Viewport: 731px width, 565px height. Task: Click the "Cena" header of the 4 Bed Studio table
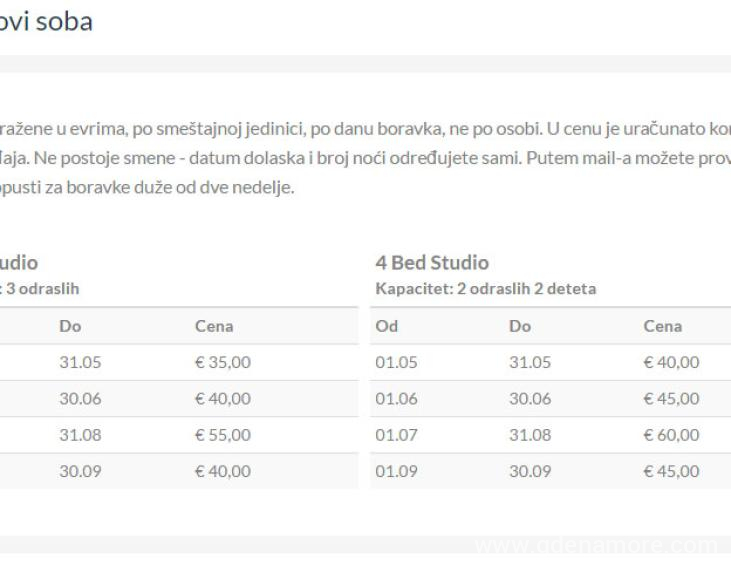663,326
